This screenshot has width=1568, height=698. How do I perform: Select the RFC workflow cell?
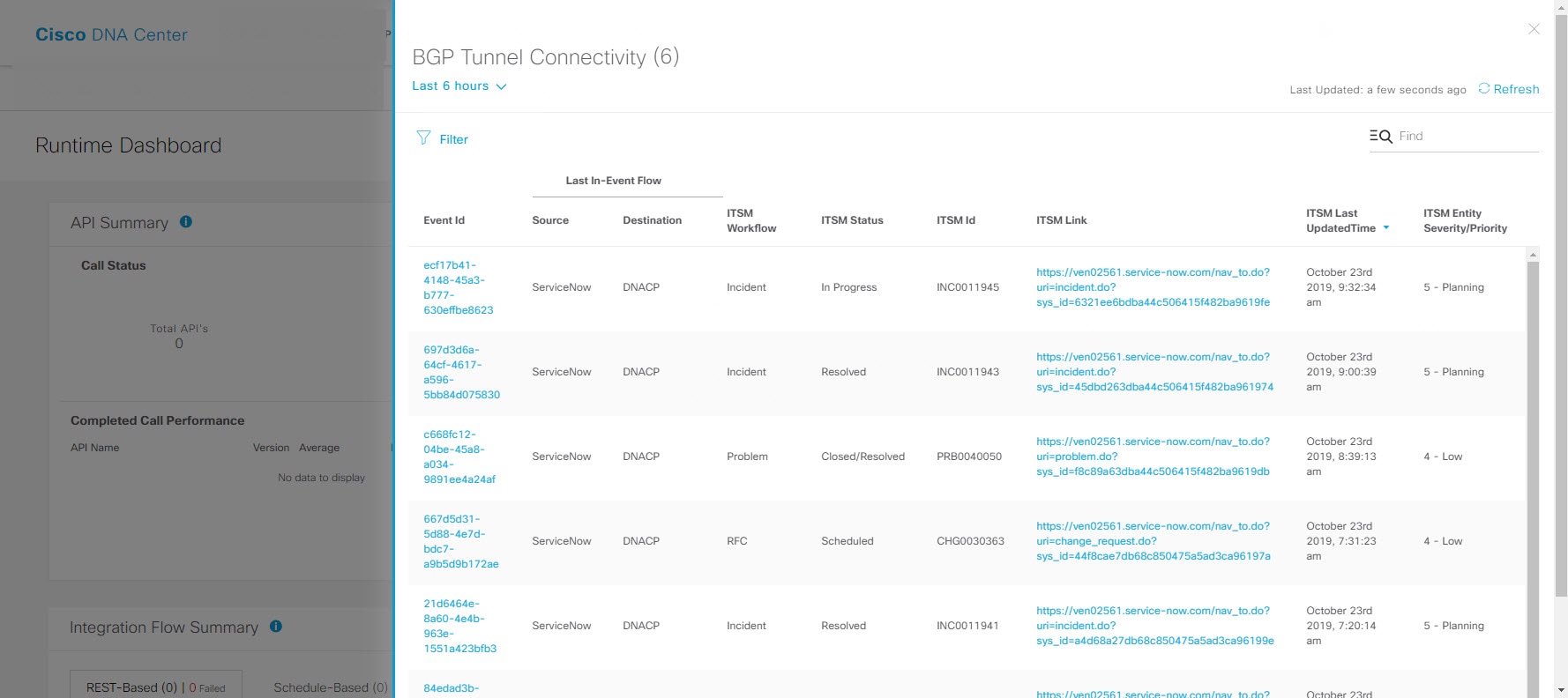(x=736, y=541)
